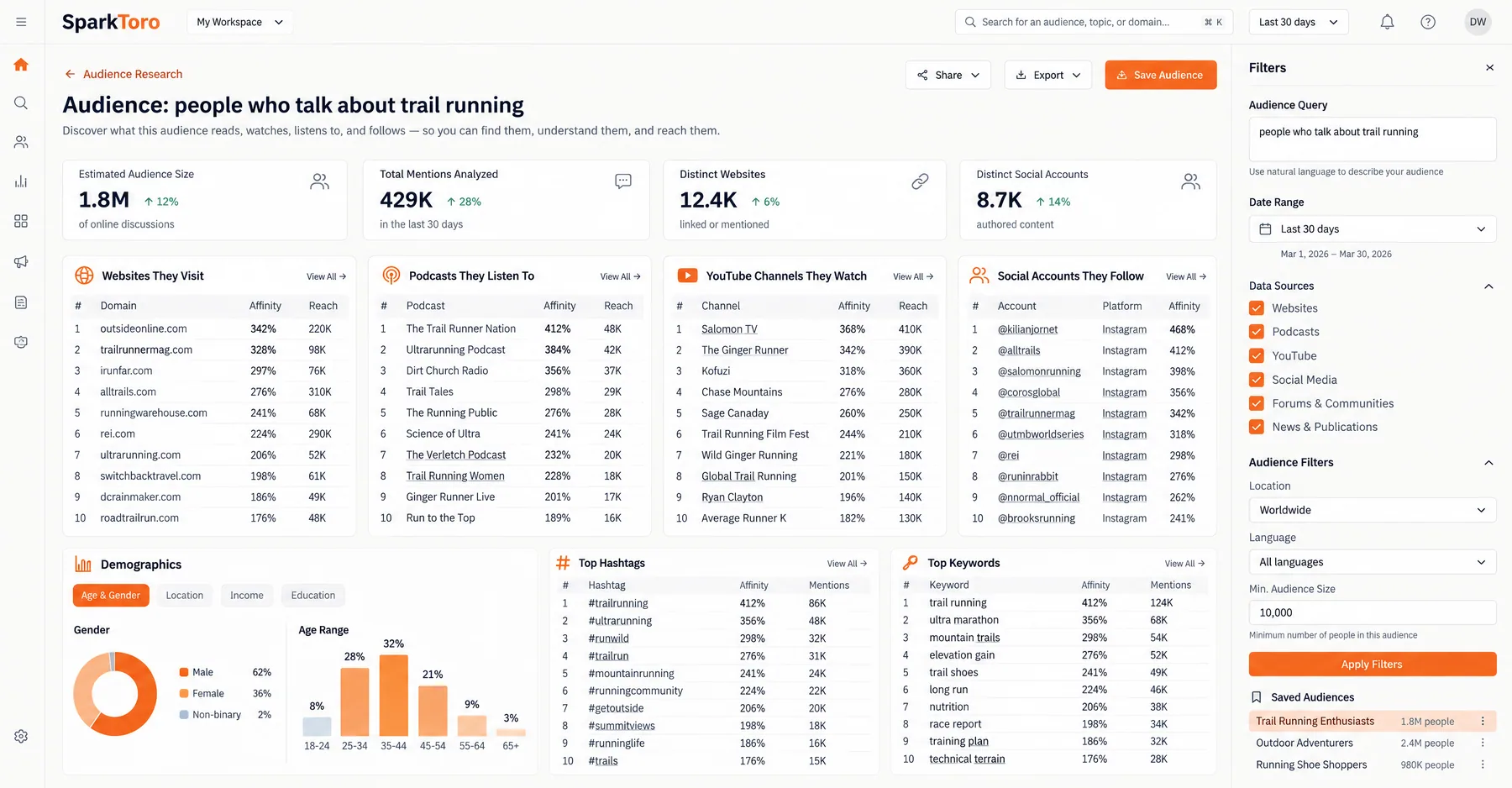Open the Worldwide location dropdown
Image resolution: width=1512 pixels, height=788 pixels.
(1372, 510)
